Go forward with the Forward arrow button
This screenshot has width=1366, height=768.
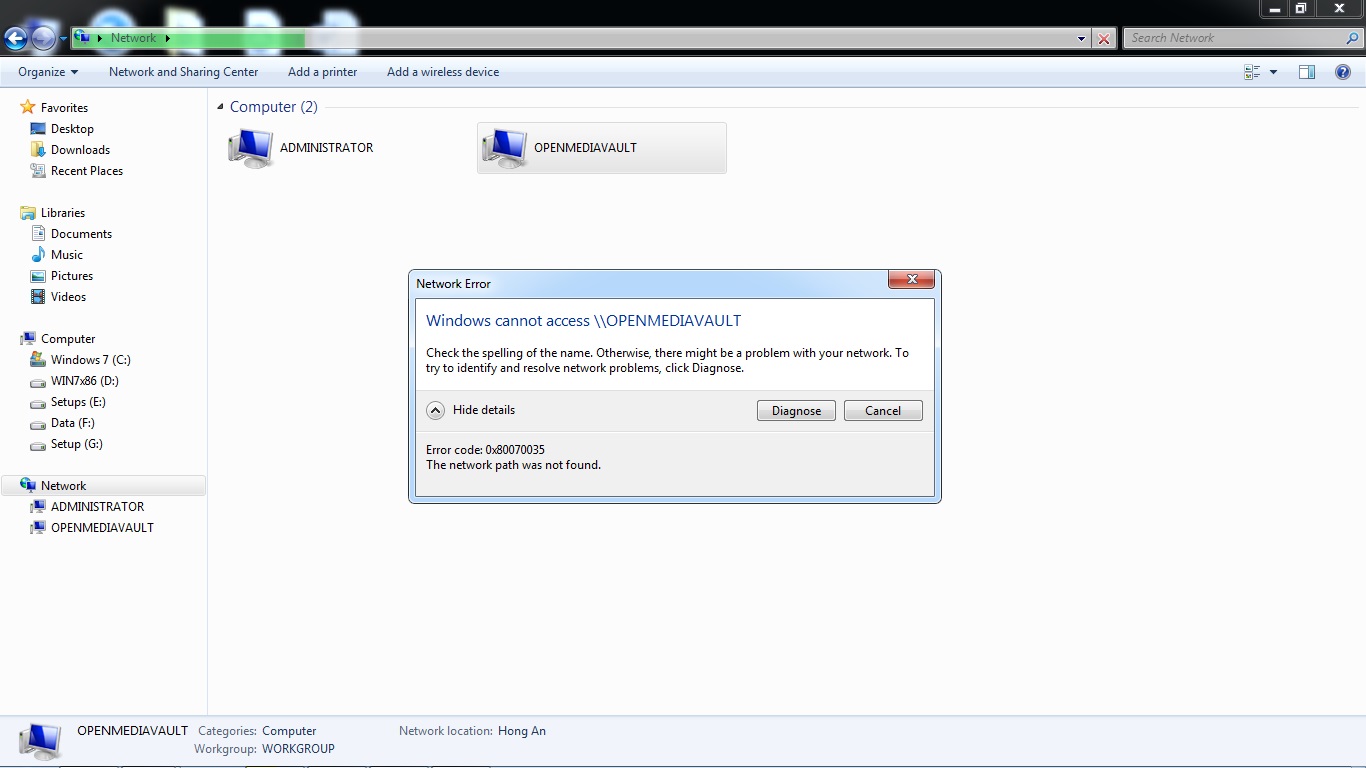[x=43, y=38]
